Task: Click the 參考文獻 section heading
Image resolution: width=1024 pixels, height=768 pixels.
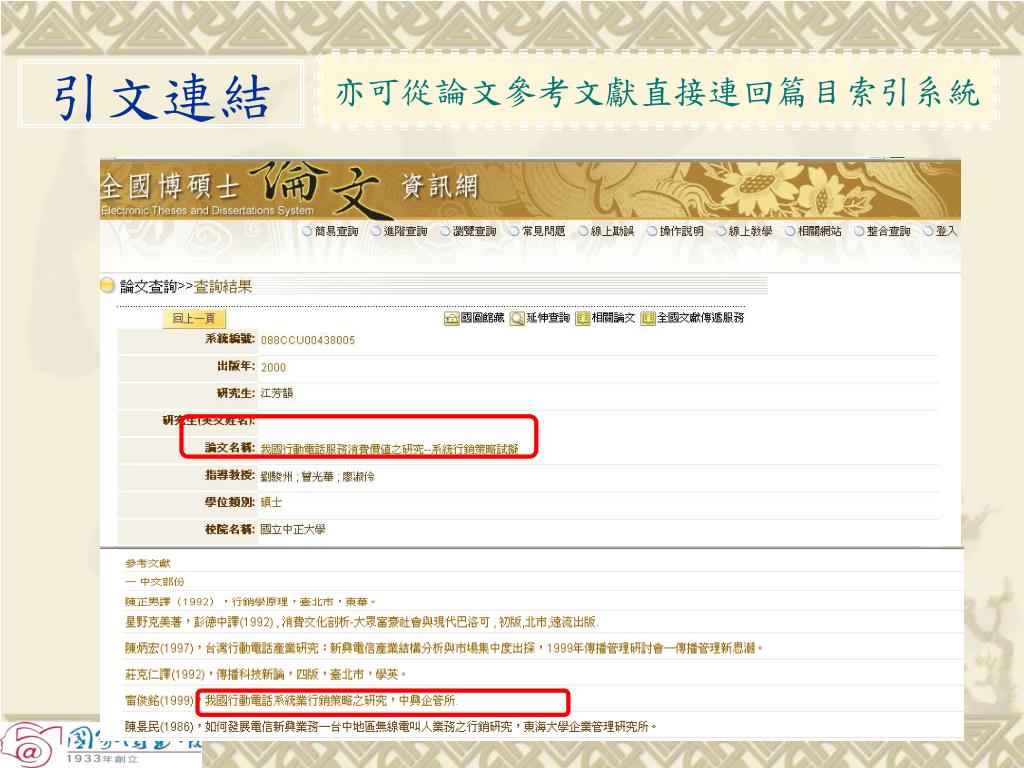Action: pos(148,563)
